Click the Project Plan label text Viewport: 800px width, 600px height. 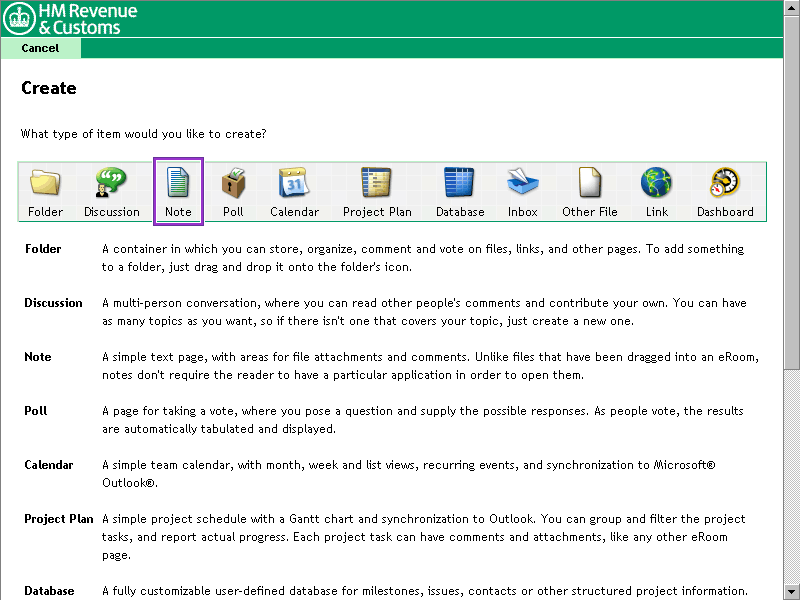click(x=377, y=212)
